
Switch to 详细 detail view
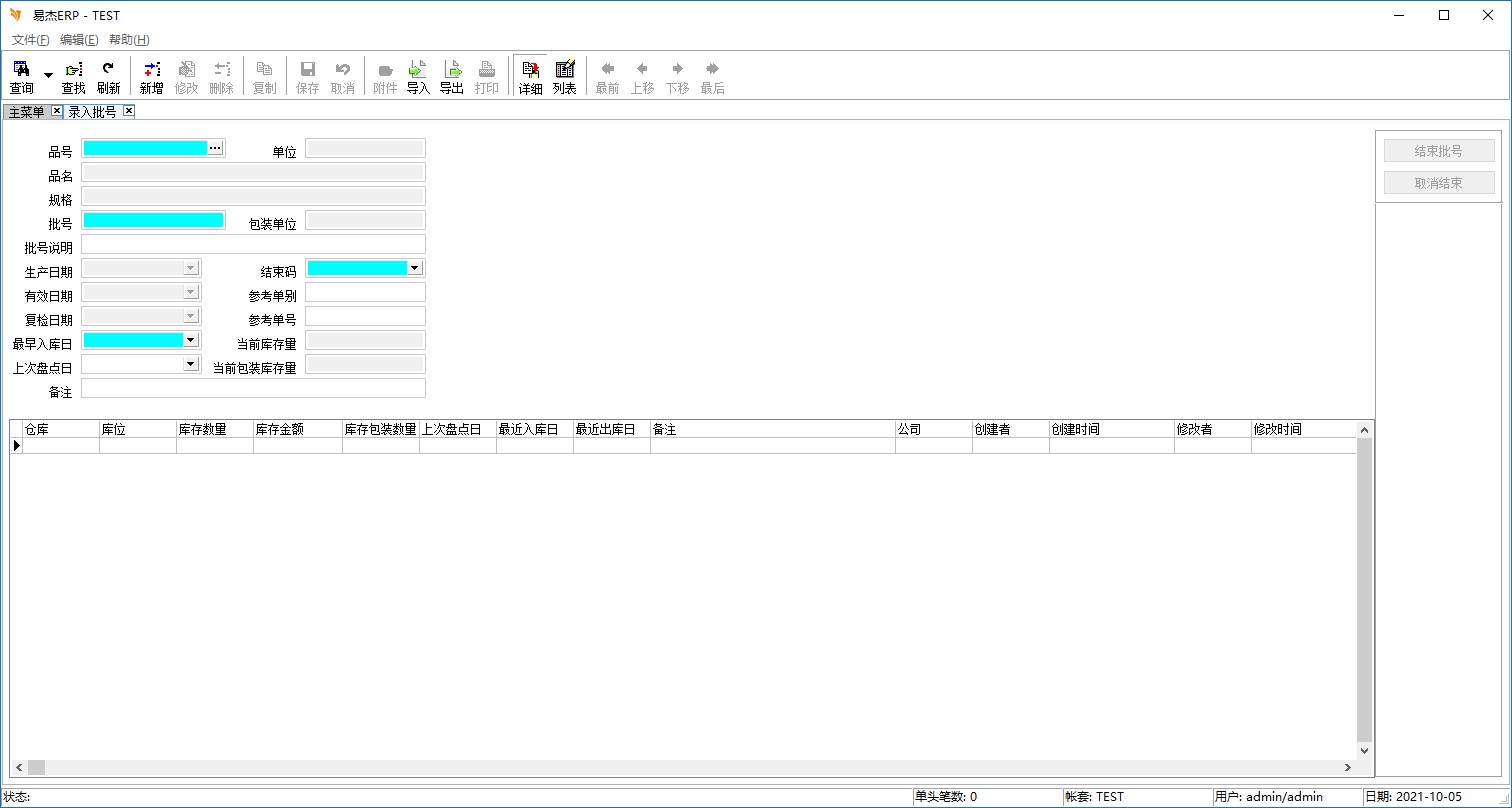[x=530, y=77]
